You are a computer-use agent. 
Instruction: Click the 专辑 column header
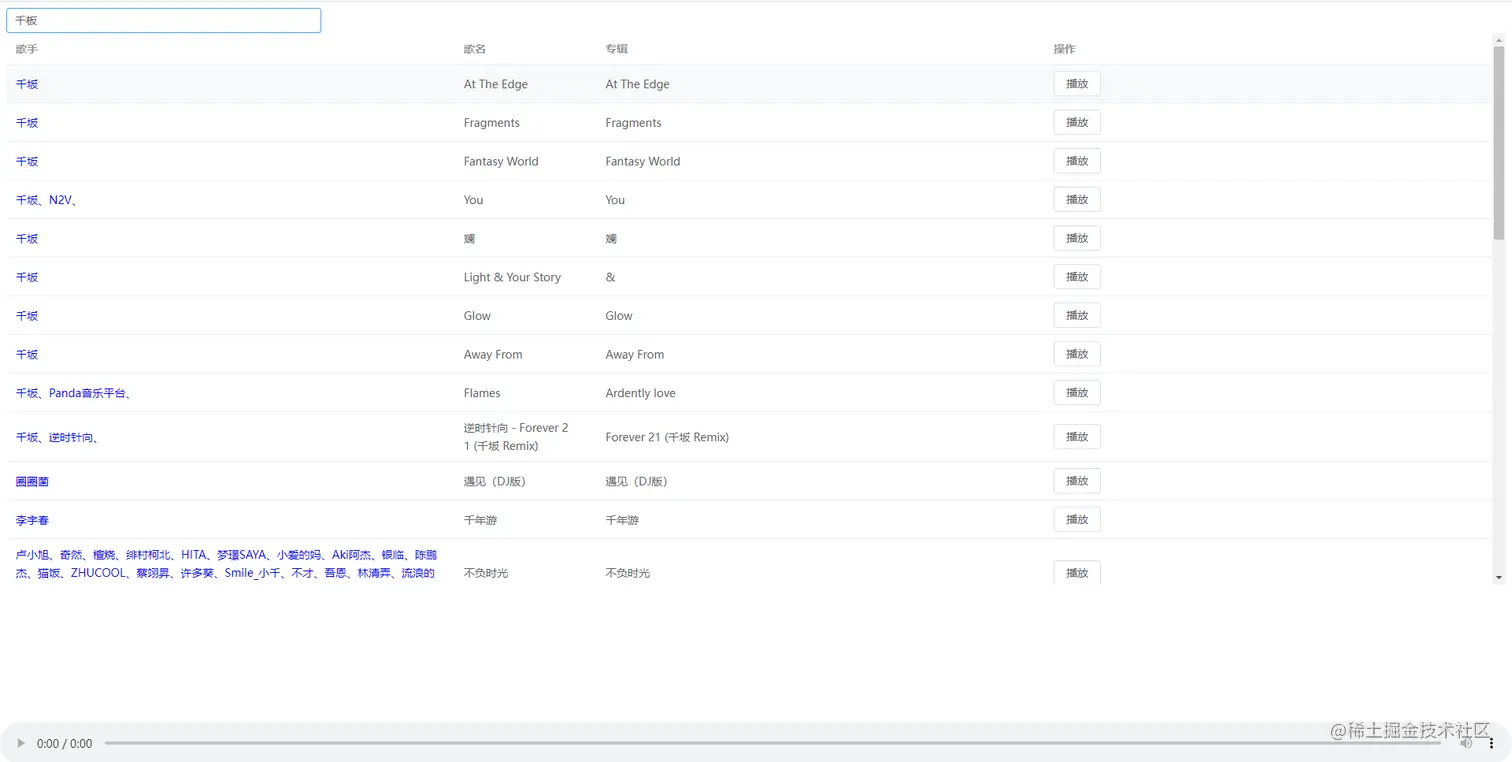coord(616,49)
